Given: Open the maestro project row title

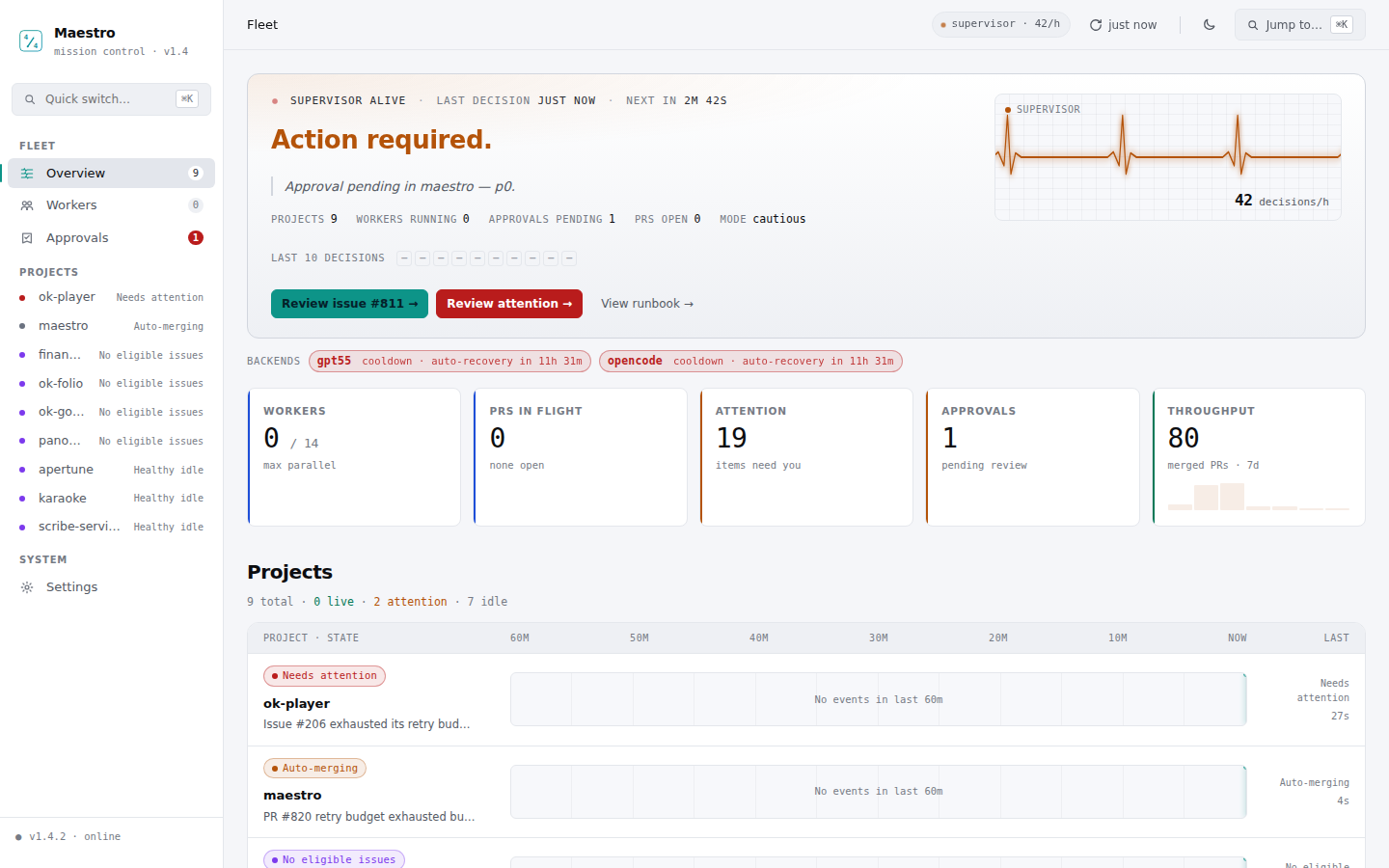Looking at the screenshot, I should coord(292,796).
